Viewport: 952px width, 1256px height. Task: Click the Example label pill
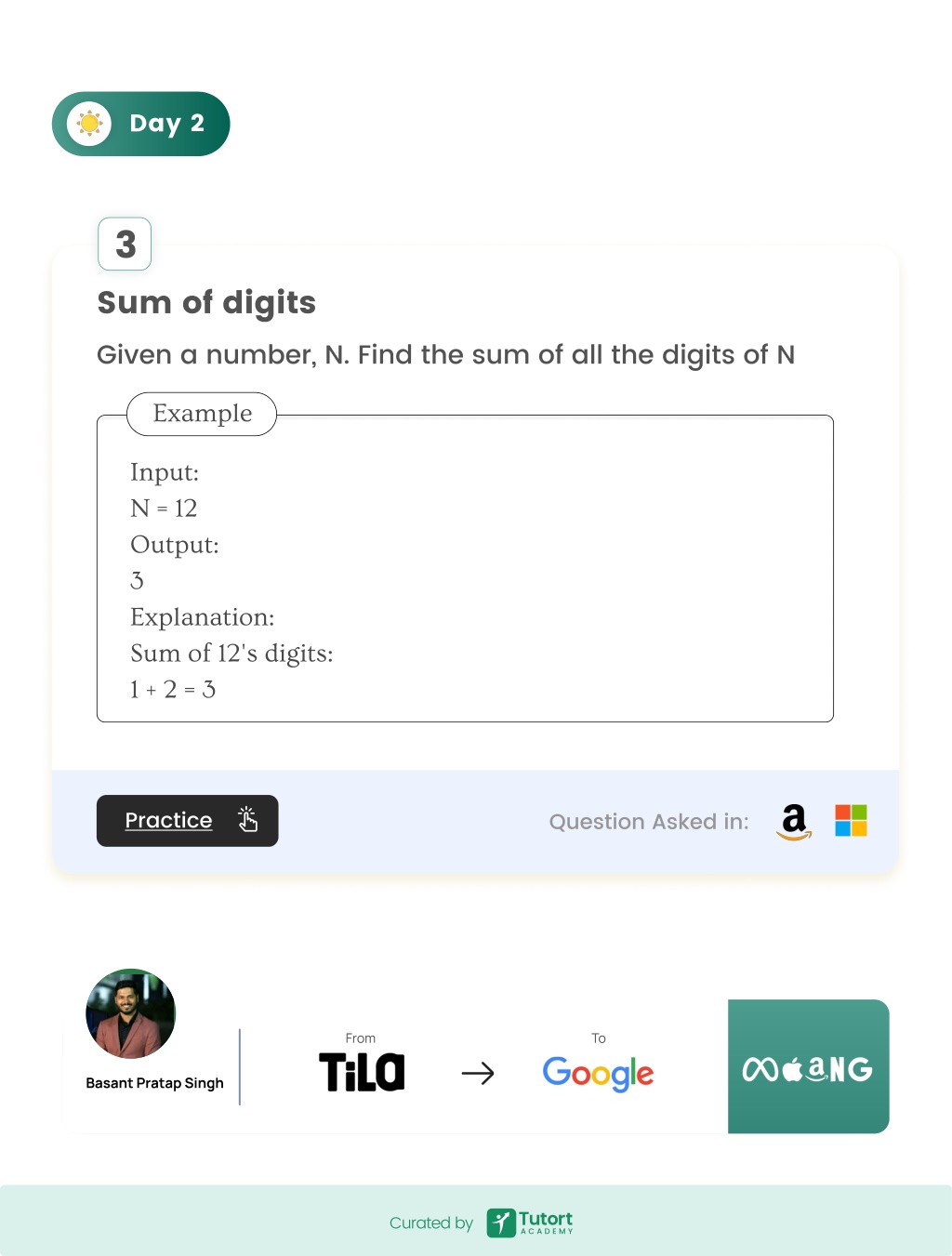(202, 414)
